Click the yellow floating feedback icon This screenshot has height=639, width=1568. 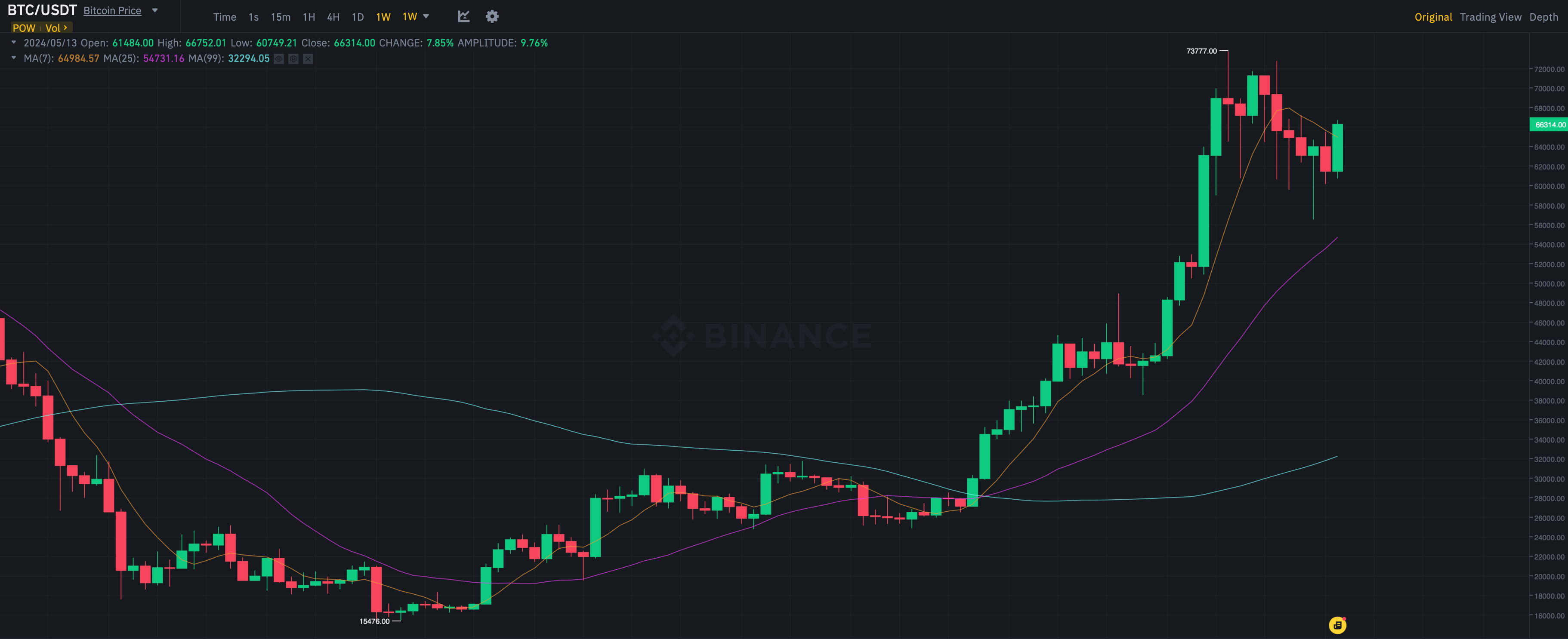[x=1337, y=625]
